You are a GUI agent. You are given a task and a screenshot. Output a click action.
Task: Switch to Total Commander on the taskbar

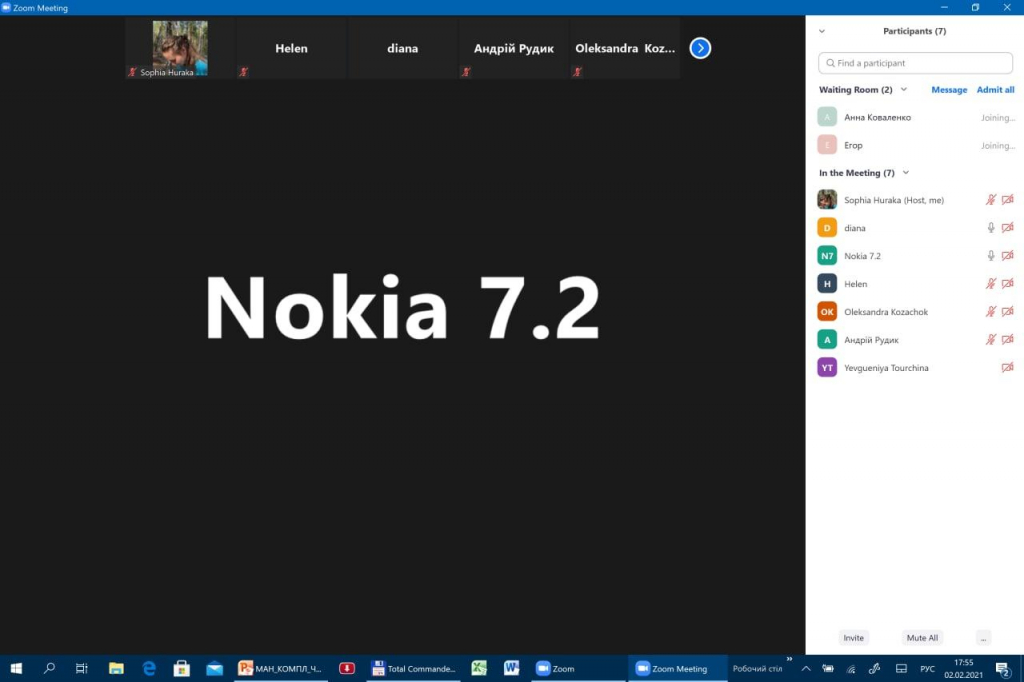413,668
